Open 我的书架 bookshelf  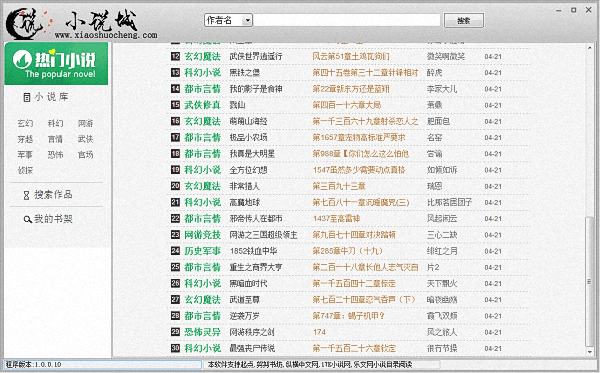[53, 219]
